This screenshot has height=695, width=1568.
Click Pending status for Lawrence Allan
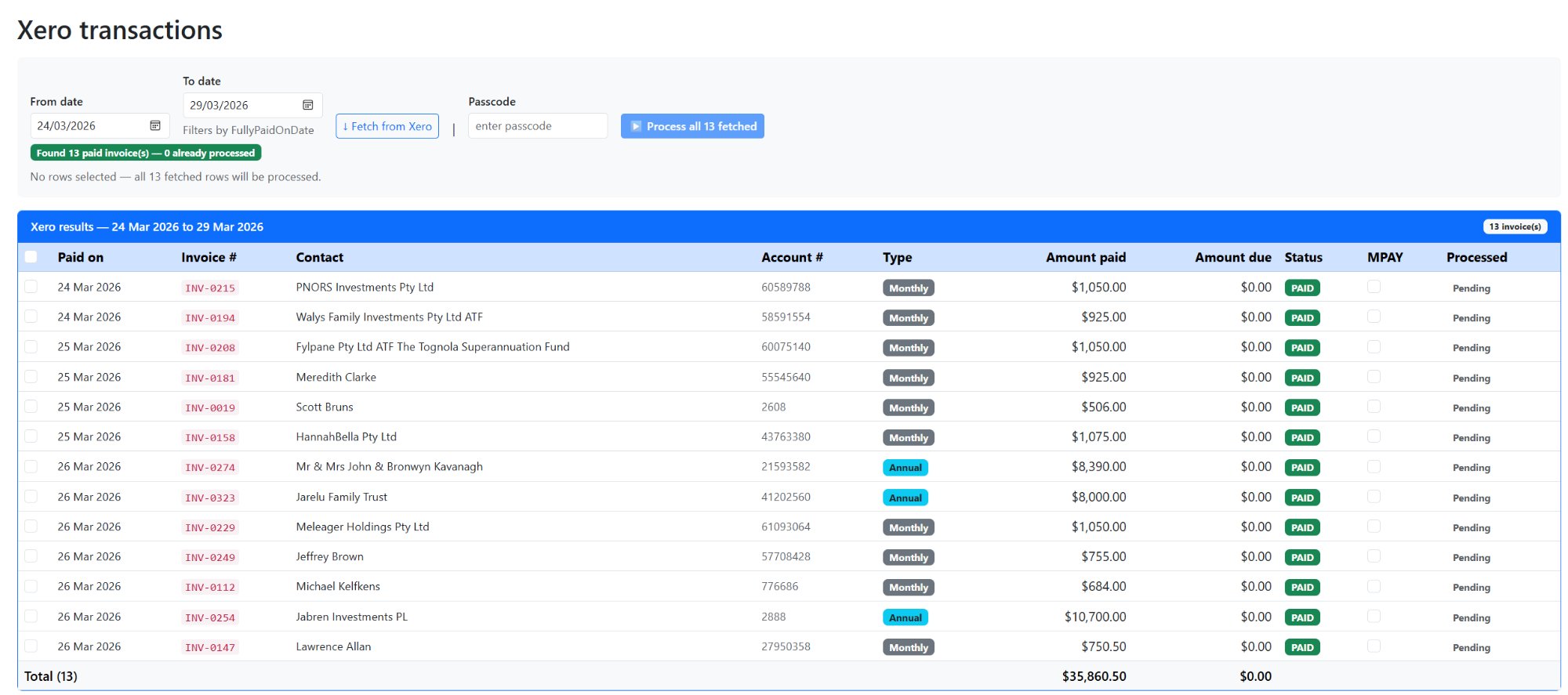pyautogui.click(x=1472, y=647)
